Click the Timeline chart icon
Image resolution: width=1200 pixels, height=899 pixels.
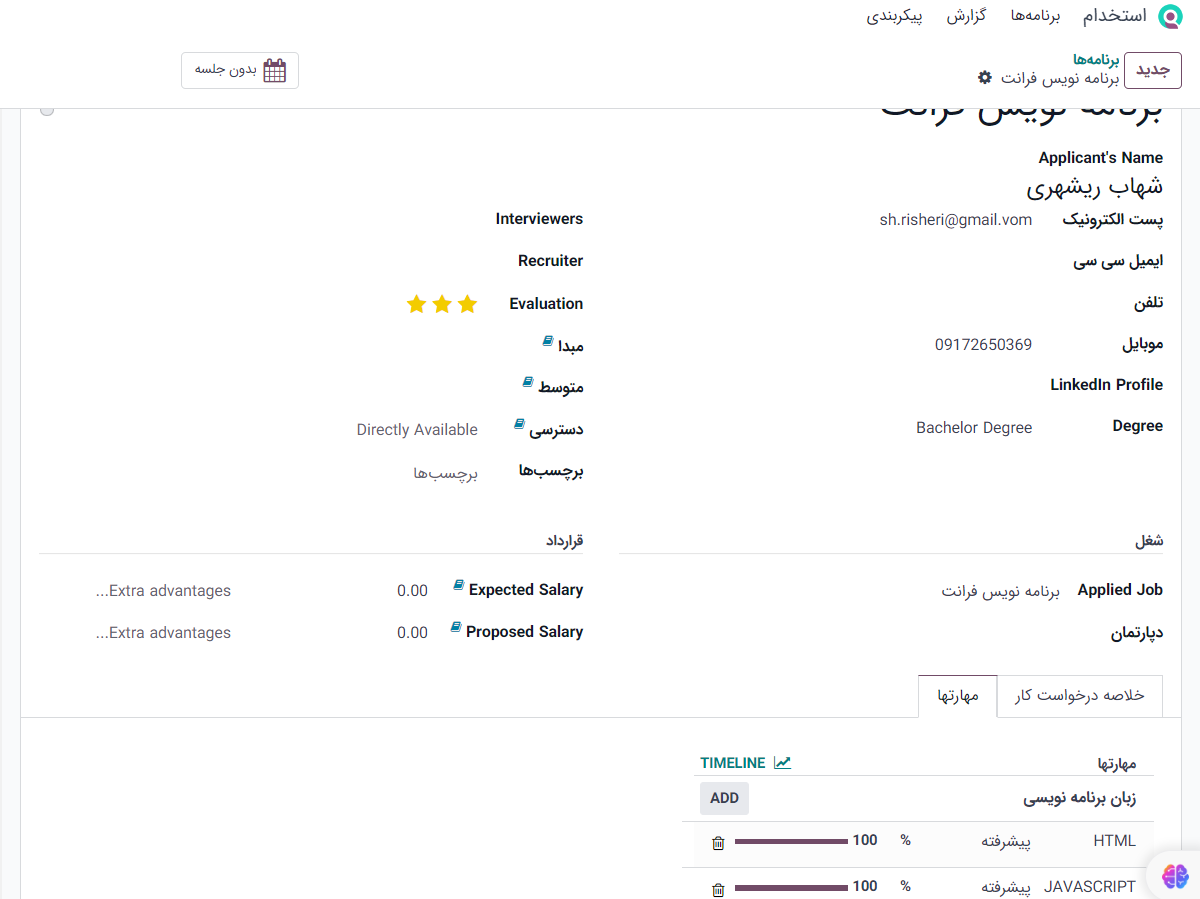[x=782, y=763]
